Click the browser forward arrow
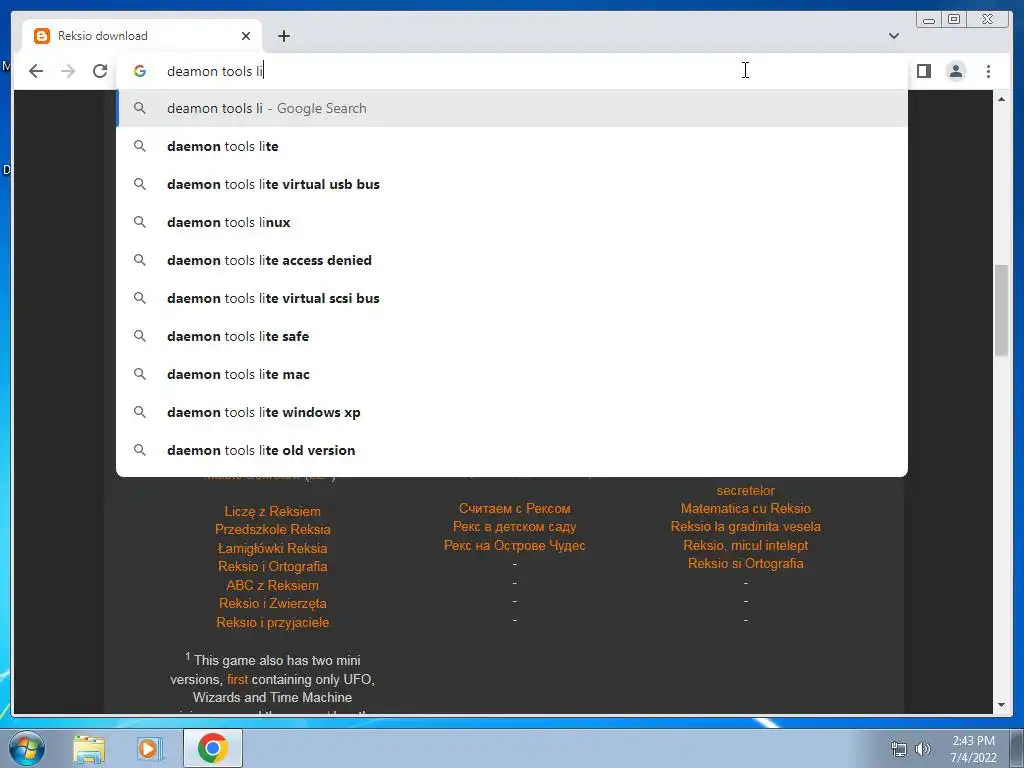Viewport: 1024px width, 768px height. tap(68, 71)
